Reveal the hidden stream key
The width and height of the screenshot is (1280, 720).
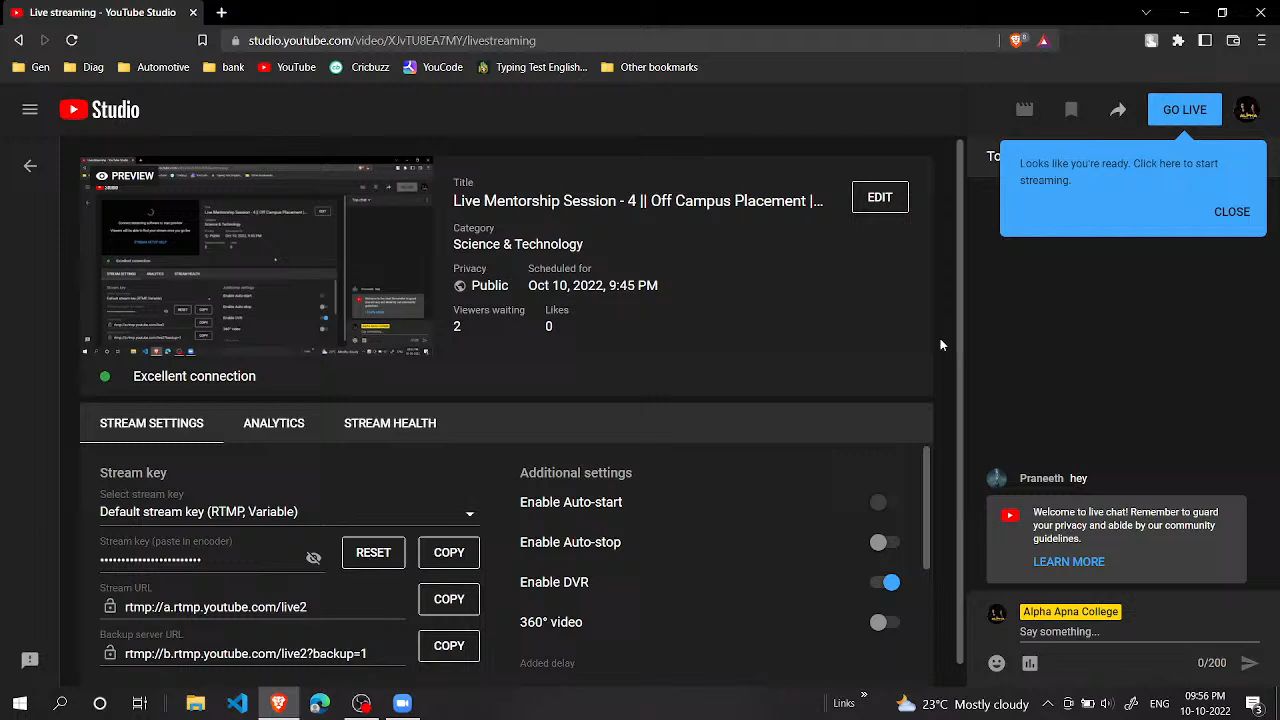tap(313, 558)
